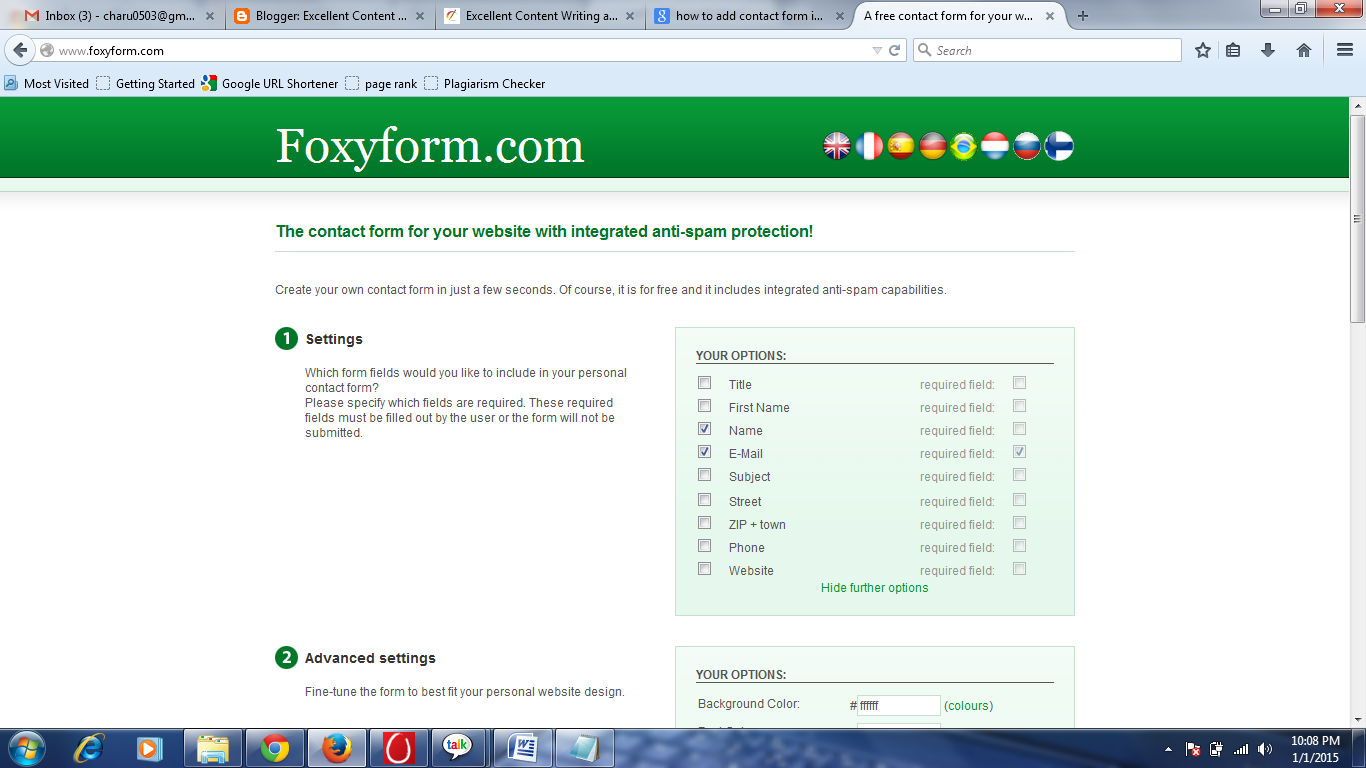Choose the Spanish flag language icon
1366x768 pixels.
tap(901, 147)
